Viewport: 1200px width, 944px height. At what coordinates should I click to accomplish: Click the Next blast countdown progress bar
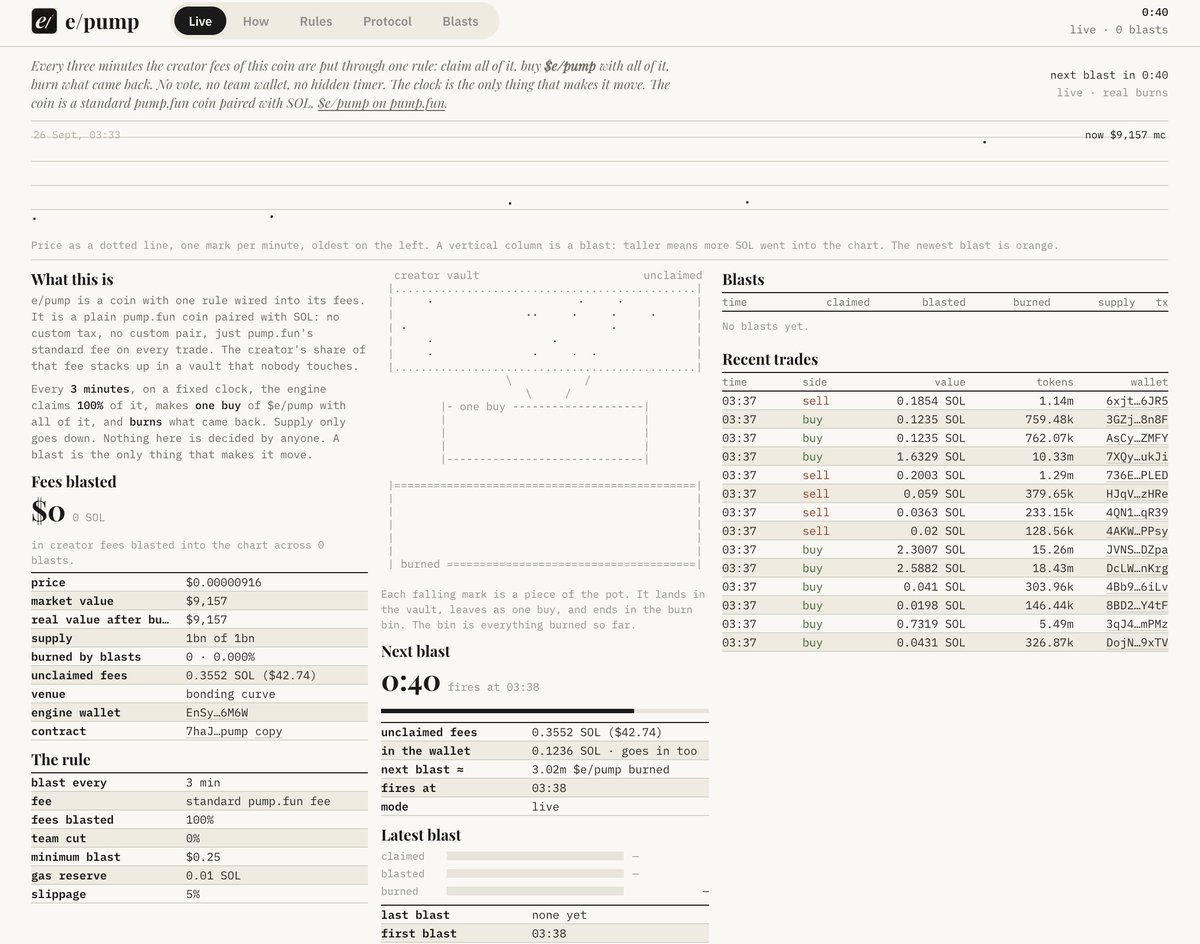[545, 710]
